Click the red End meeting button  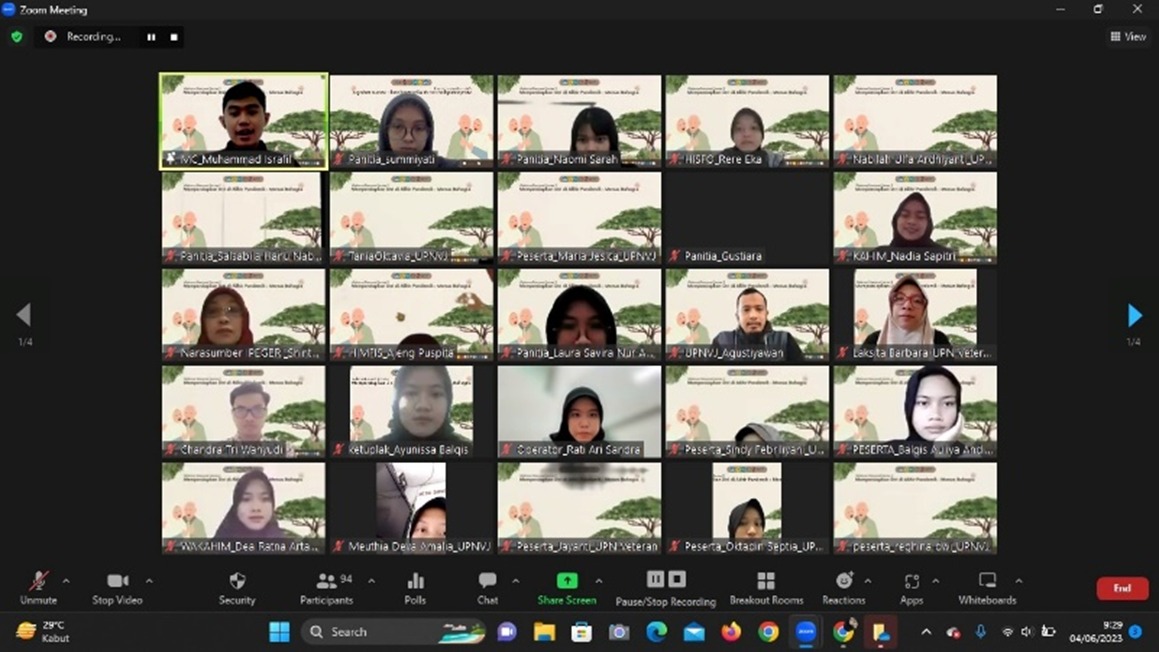coord(1122,588)
